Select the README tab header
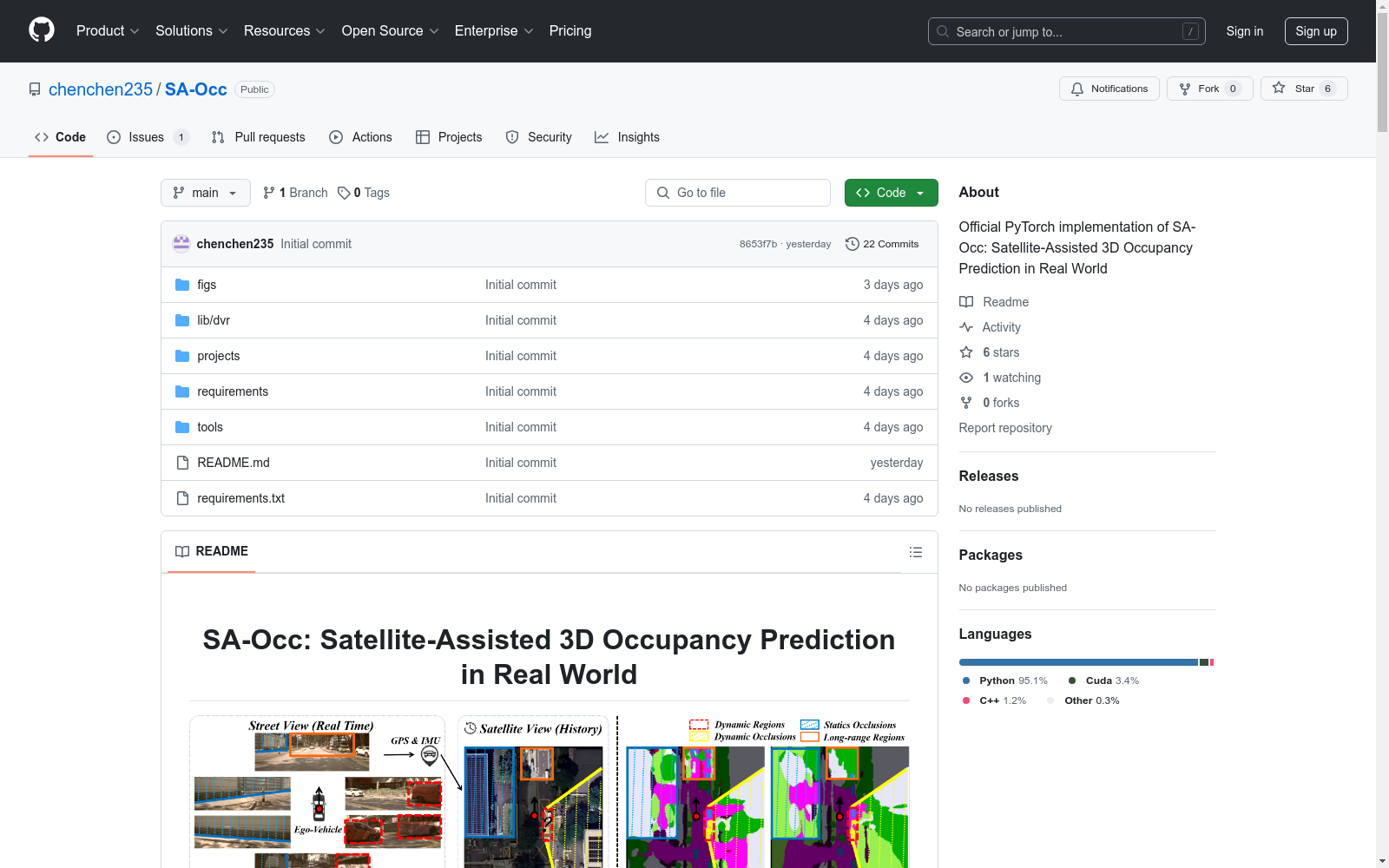The image size is (1389, 868). pos(212,551)
